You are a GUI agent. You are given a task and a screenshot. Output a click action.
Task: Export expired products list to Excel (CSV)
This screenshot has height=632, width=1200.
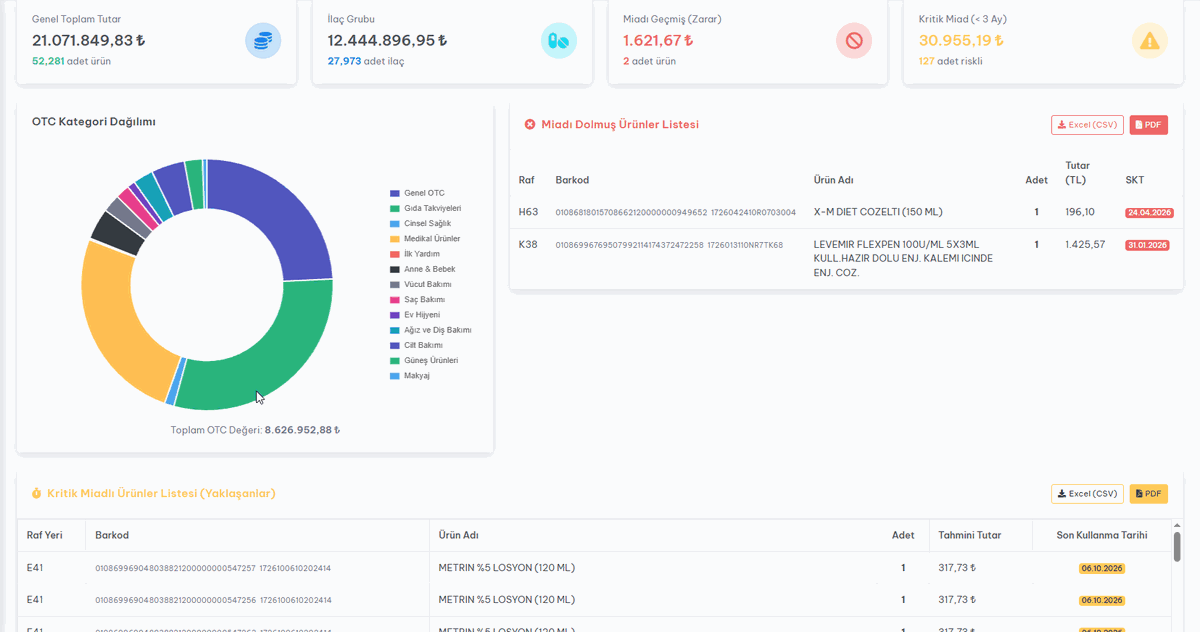click(1087, 125)
